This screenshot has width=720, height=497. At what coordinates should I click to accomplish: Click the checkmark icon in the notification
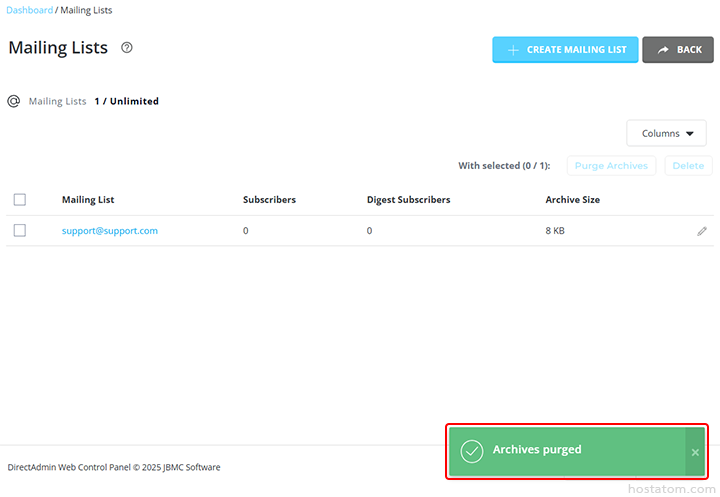point(472,451)
